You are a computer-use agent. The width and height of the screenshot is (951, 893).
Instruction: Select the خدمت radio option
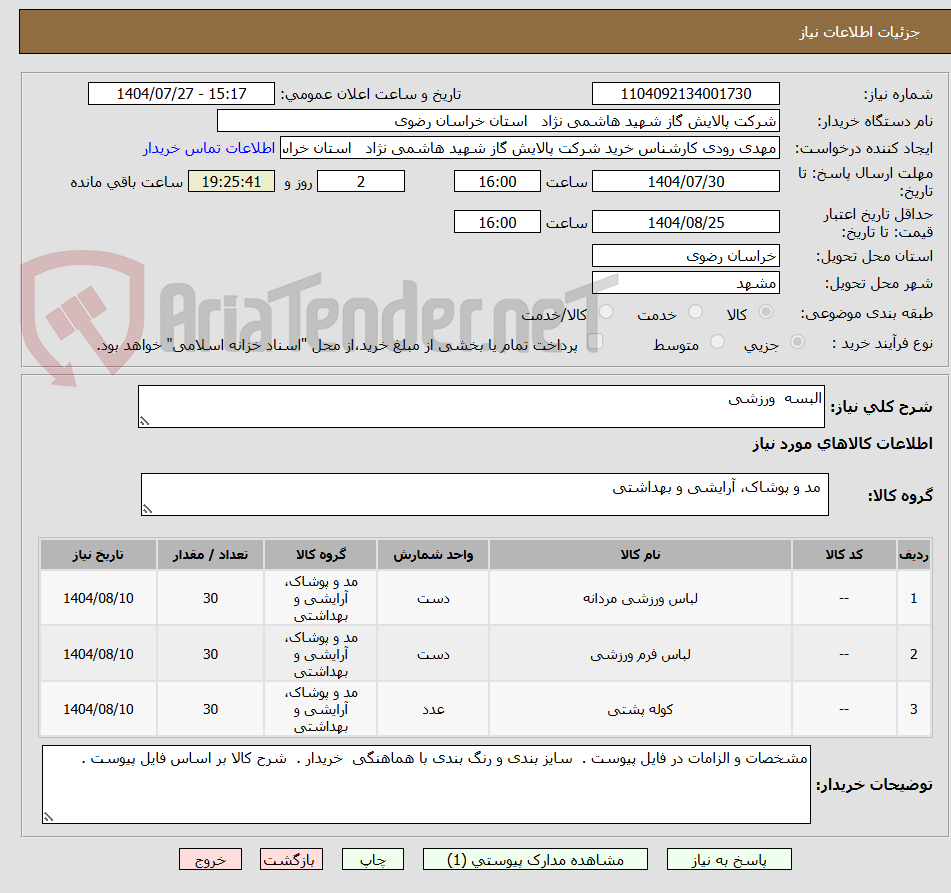[696, 312]
